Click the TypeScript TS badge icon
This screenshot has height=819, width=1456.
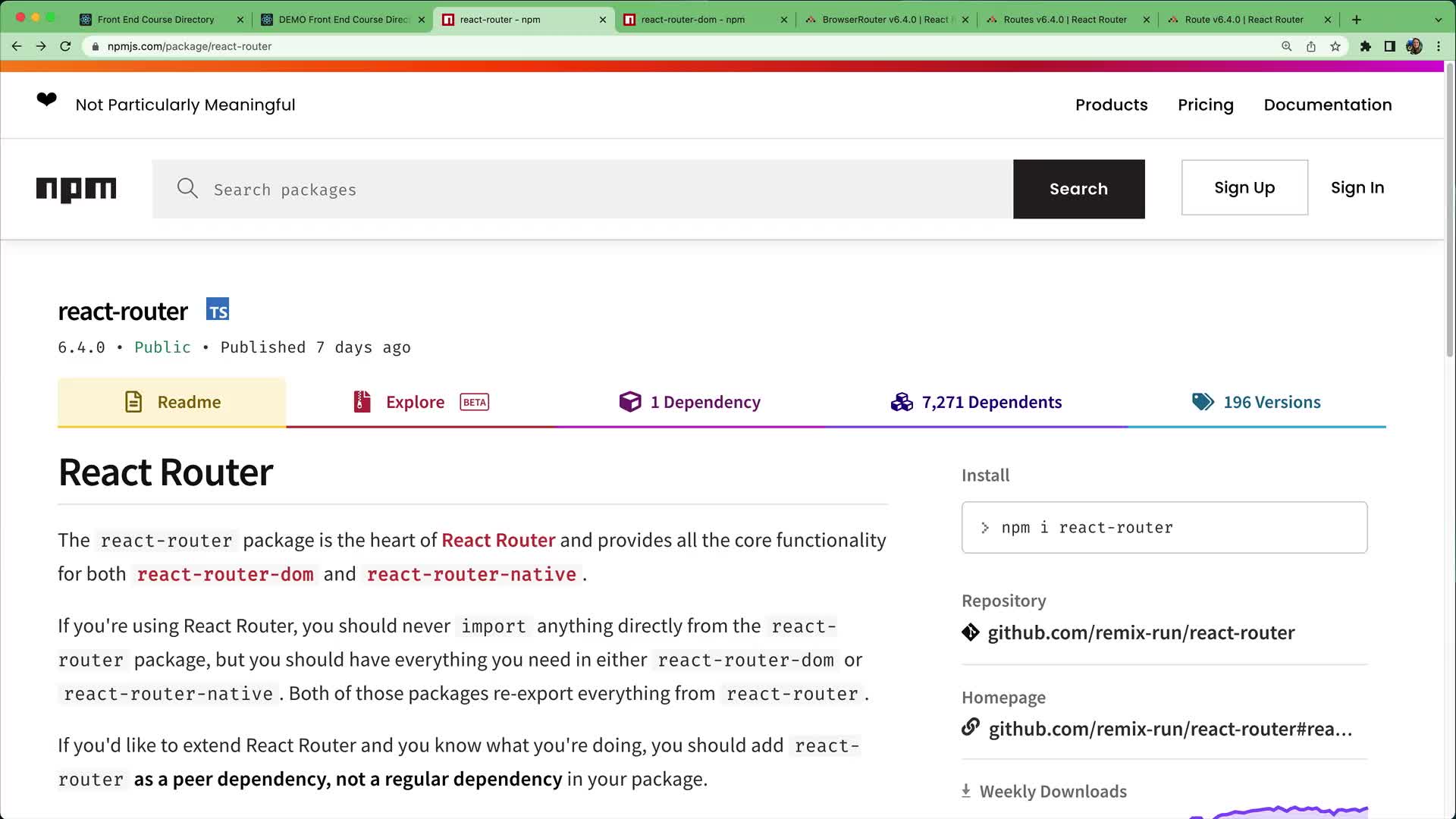tap(218, 309)
